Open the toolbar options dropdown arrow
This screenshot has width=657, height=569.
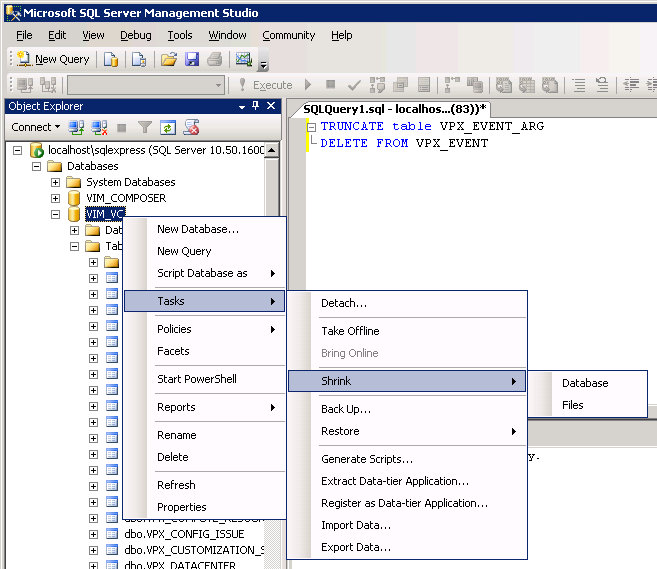[x=264, y=65]
